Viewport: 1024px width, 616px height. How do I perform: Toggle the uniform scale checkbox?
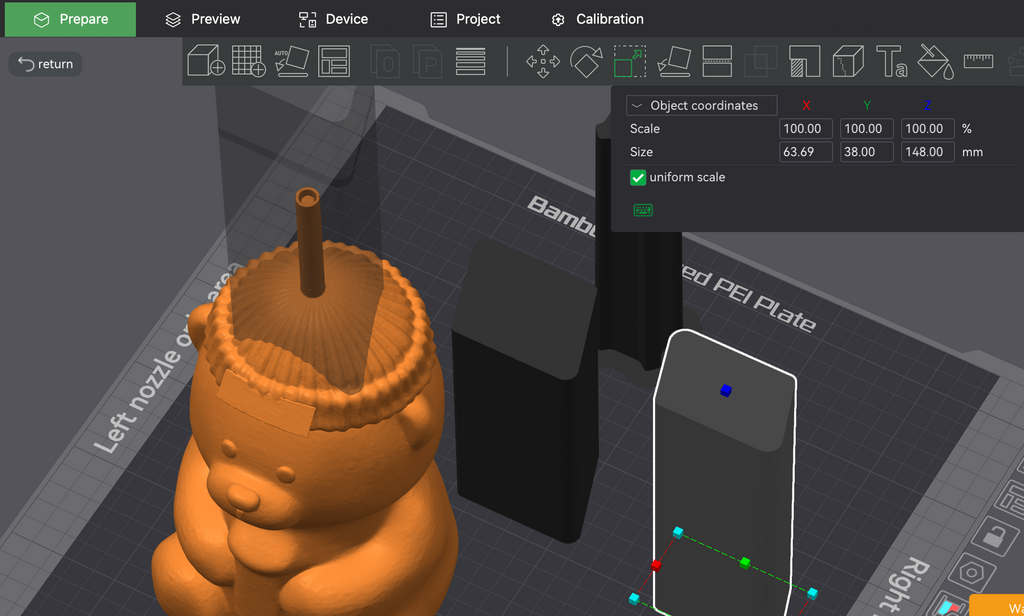coord(638,177)
